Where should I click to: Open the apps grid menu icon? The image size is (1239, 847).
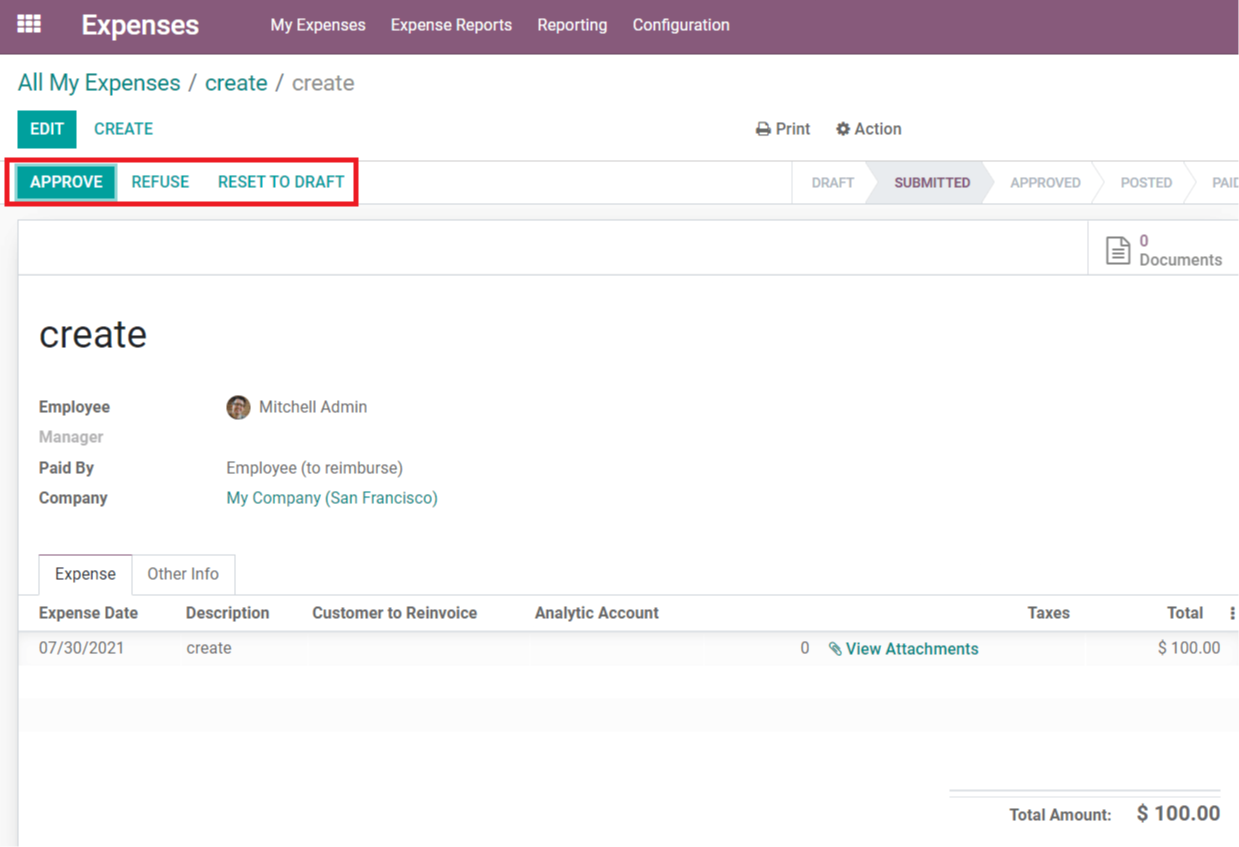29,24
